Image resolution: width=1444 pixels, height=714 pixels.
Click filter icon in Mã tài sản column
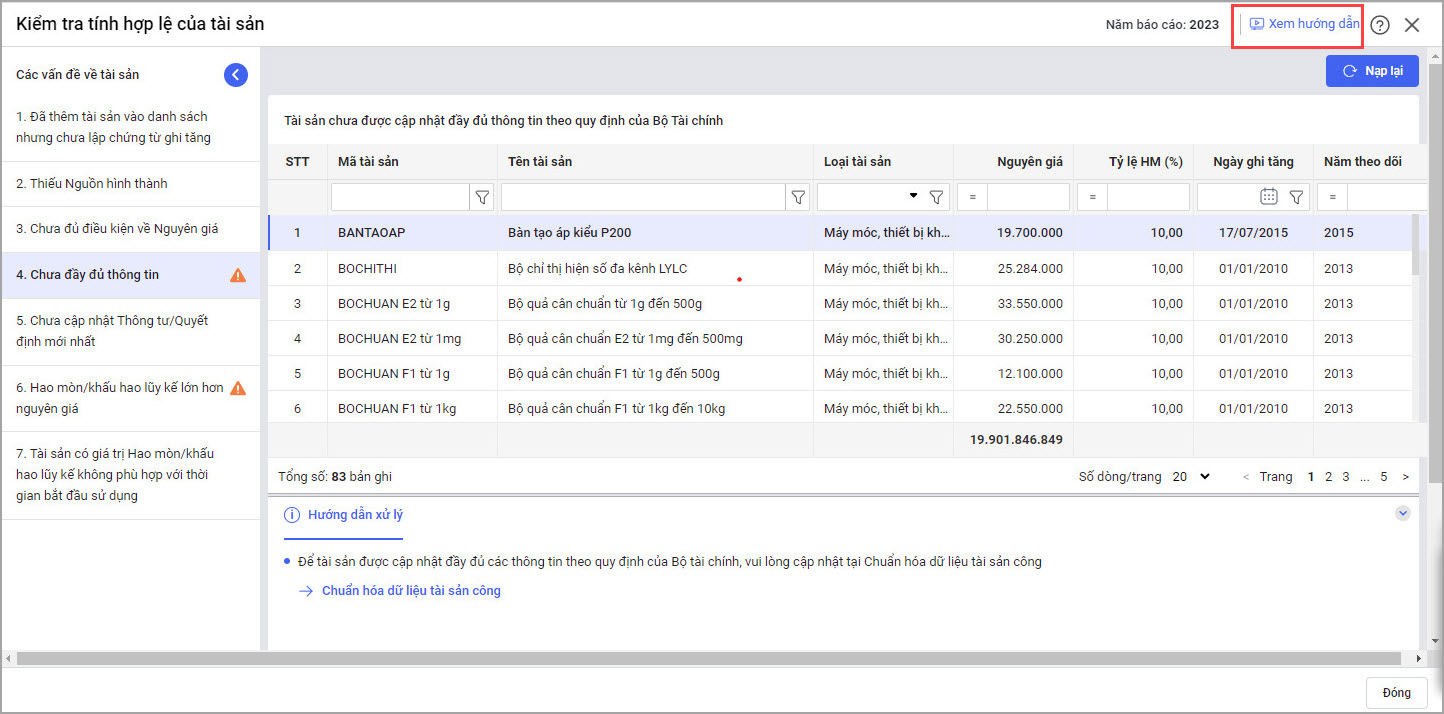point(482,197)
